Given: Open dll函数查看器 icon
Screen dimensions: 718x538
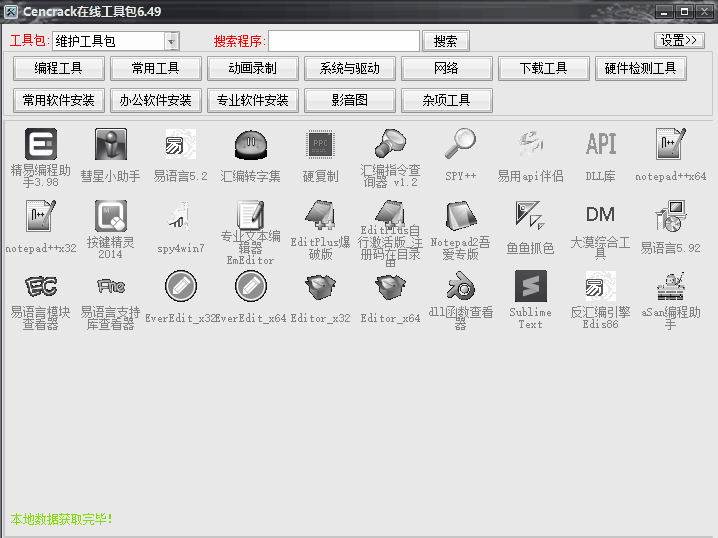Looking at the screenshot, I should (460, 285).
